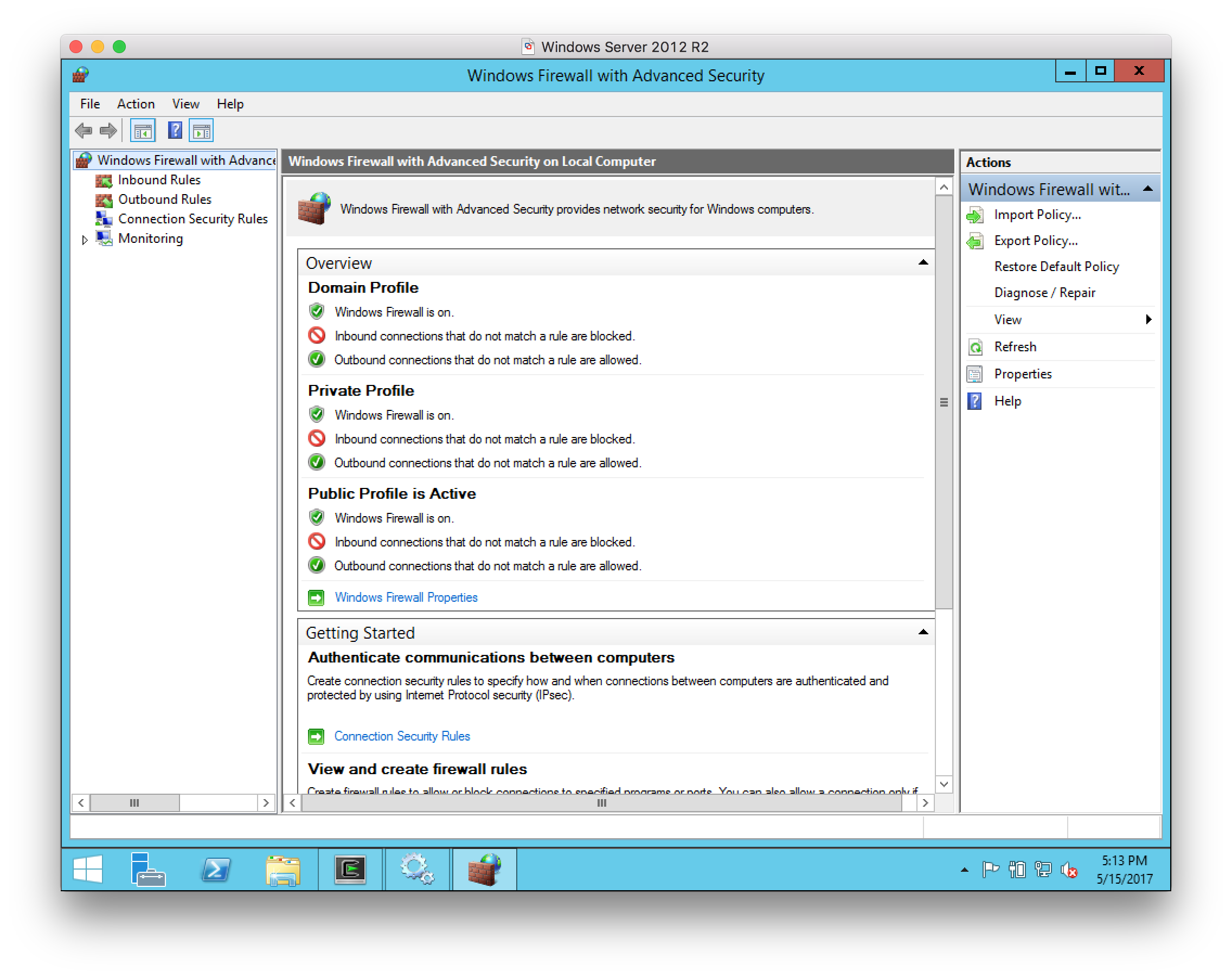Click the center pane scroll down arrow
The height and width of the screenshot is (978, 1232).
[x=944, y=784]
